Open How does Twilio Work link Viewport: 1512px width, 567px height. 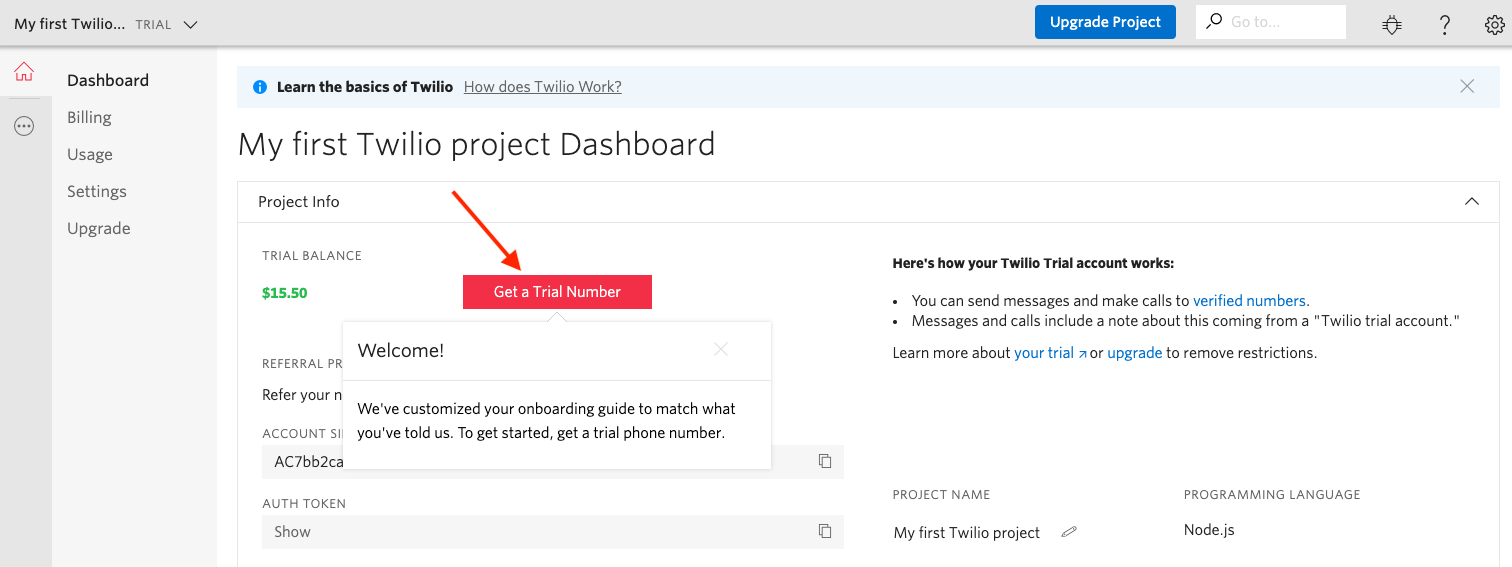(x=543, y=87)
